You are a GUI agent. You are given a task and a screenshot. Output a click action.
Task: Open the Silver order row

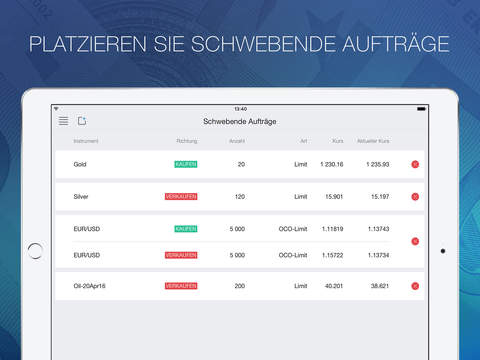(240, 197)
